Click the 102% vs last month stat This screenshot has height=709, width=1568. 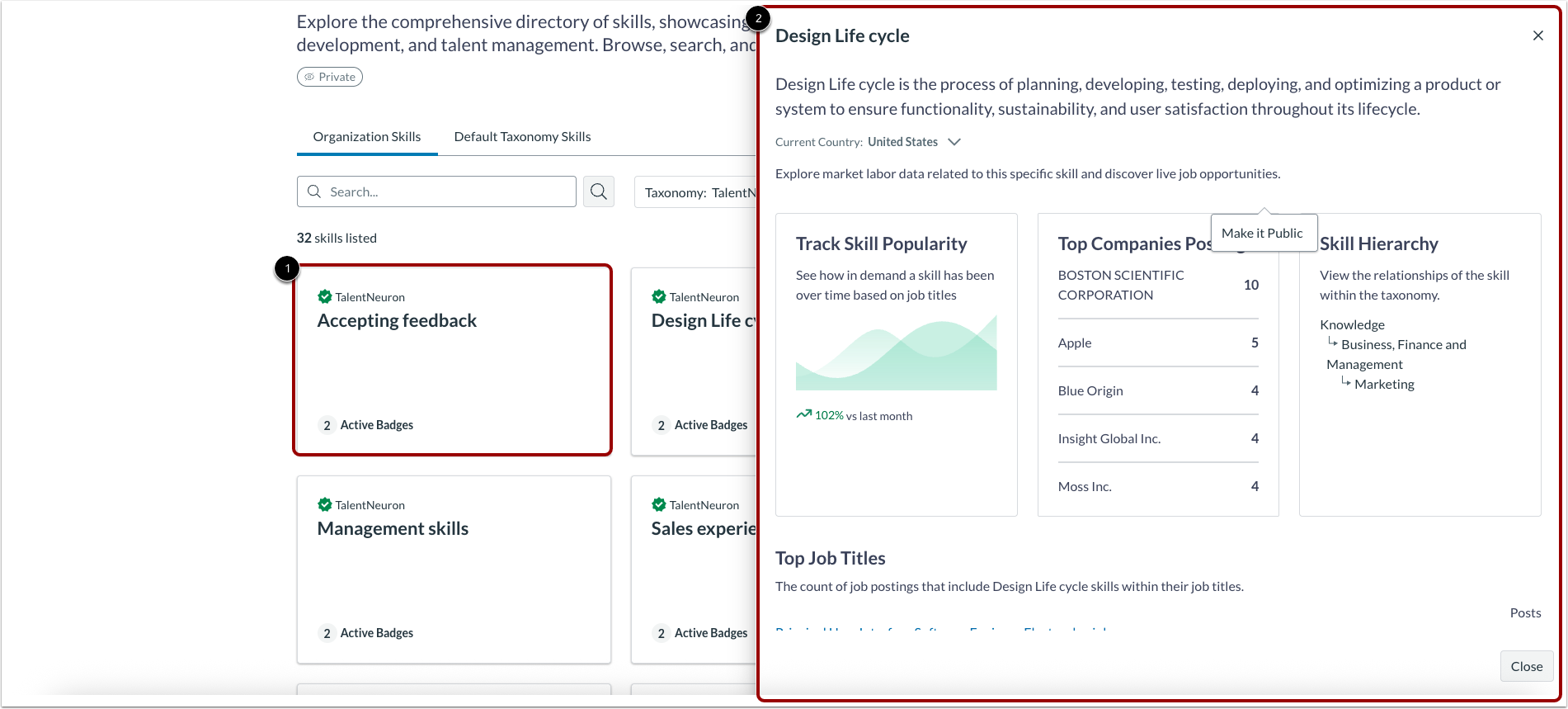[855, 415]
